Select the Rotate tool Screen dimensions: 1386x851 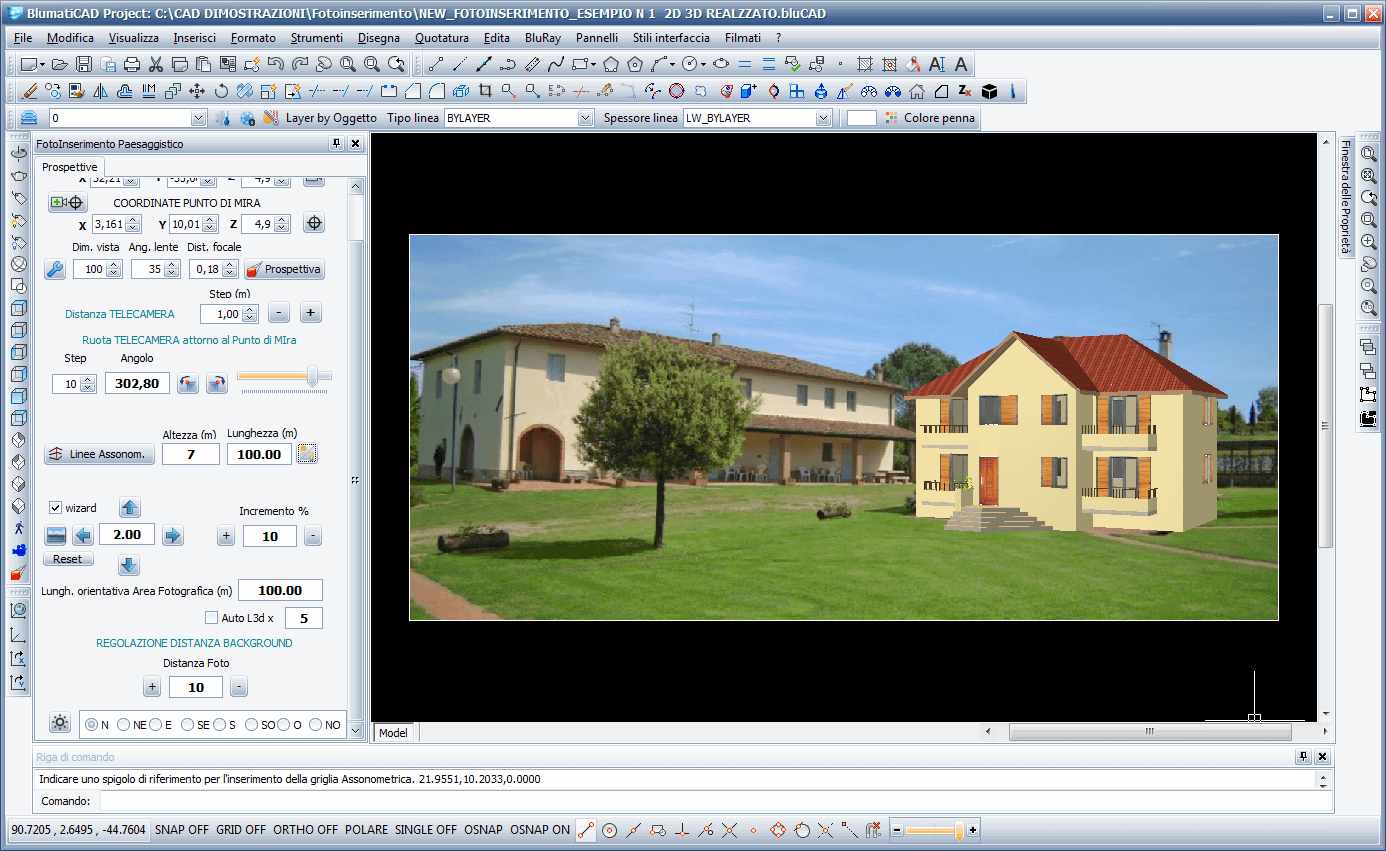click(221, 92)
